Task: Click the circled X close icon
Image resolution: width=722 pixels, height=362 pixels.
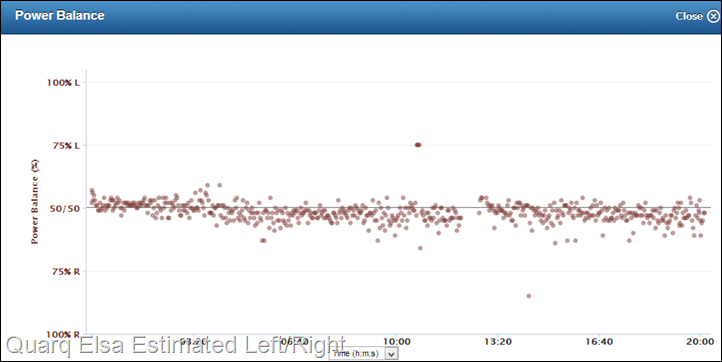Action: (712, 16)
